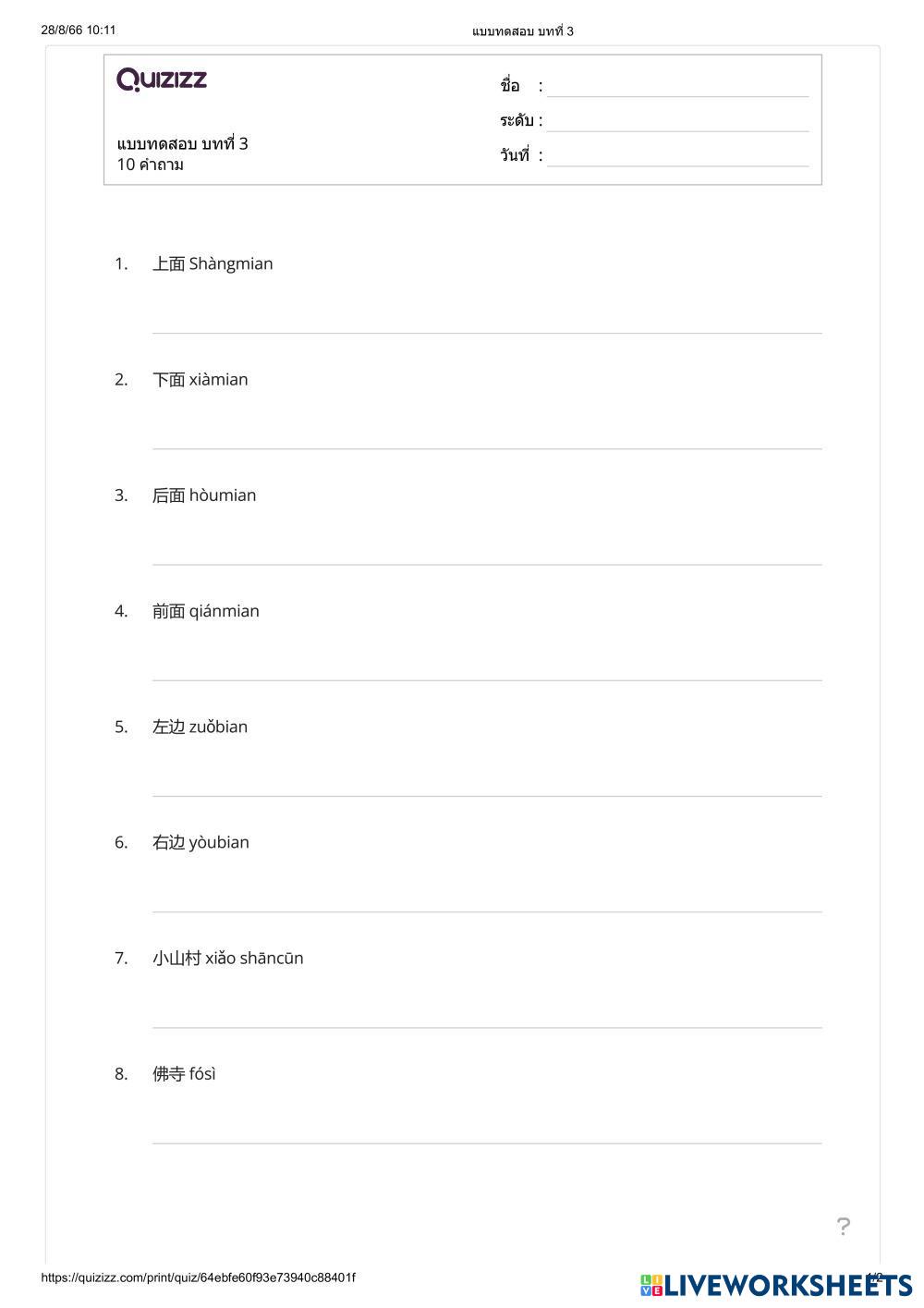Click the question text 佛寺 fósì
This screenshot has width=924, height=1308.
pos(184,1074)
